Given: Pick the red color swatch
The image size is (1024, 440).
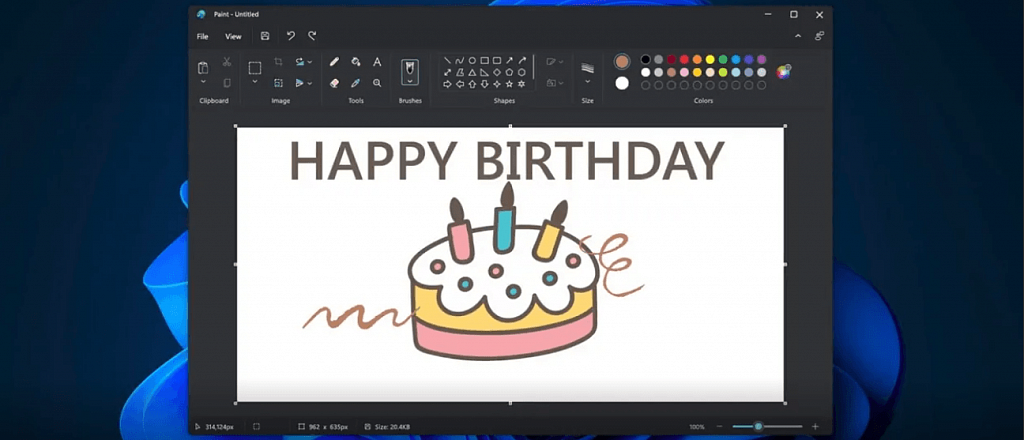Looking at the screenshot, I should coord(684,59).
